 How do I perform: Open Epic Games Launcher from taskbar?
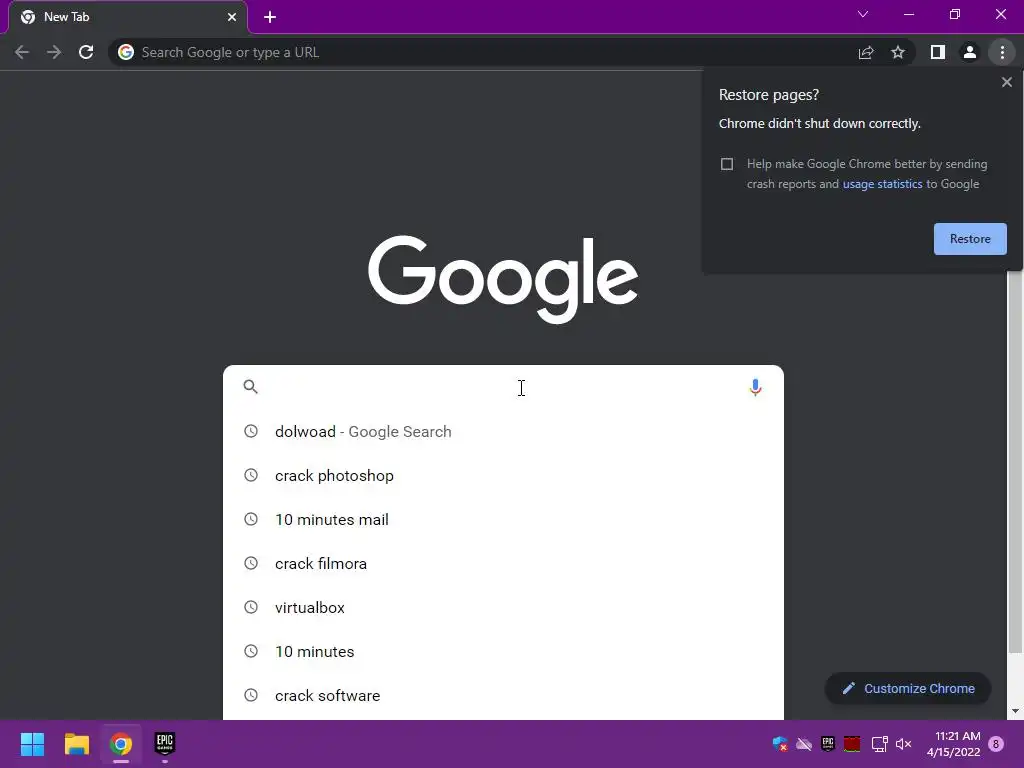[x=165, y=743]
